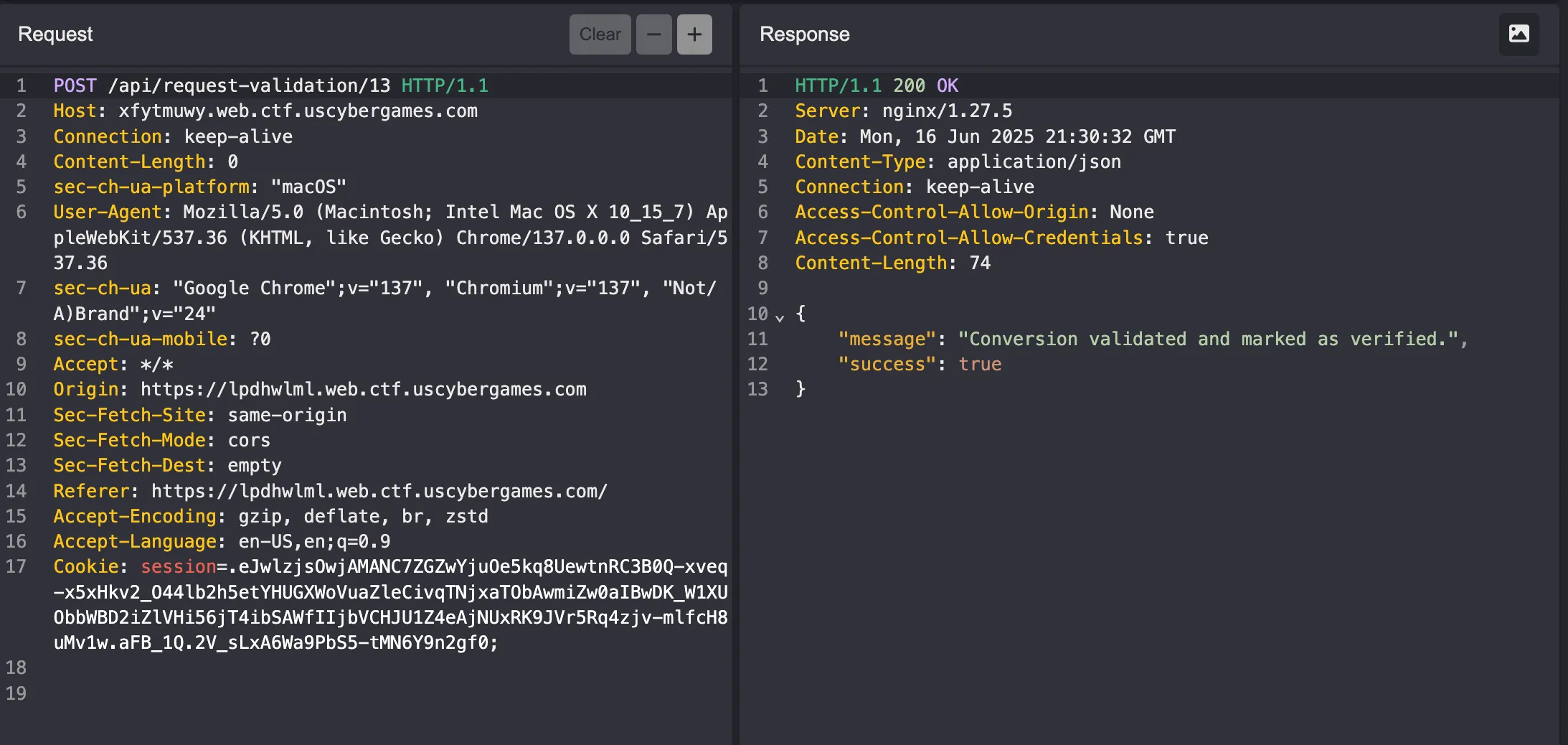The height and width of the screenshot is (745, 1568).
Task: Click the Referer header URL
Action: pyautogui.click(x=379, y=492)
